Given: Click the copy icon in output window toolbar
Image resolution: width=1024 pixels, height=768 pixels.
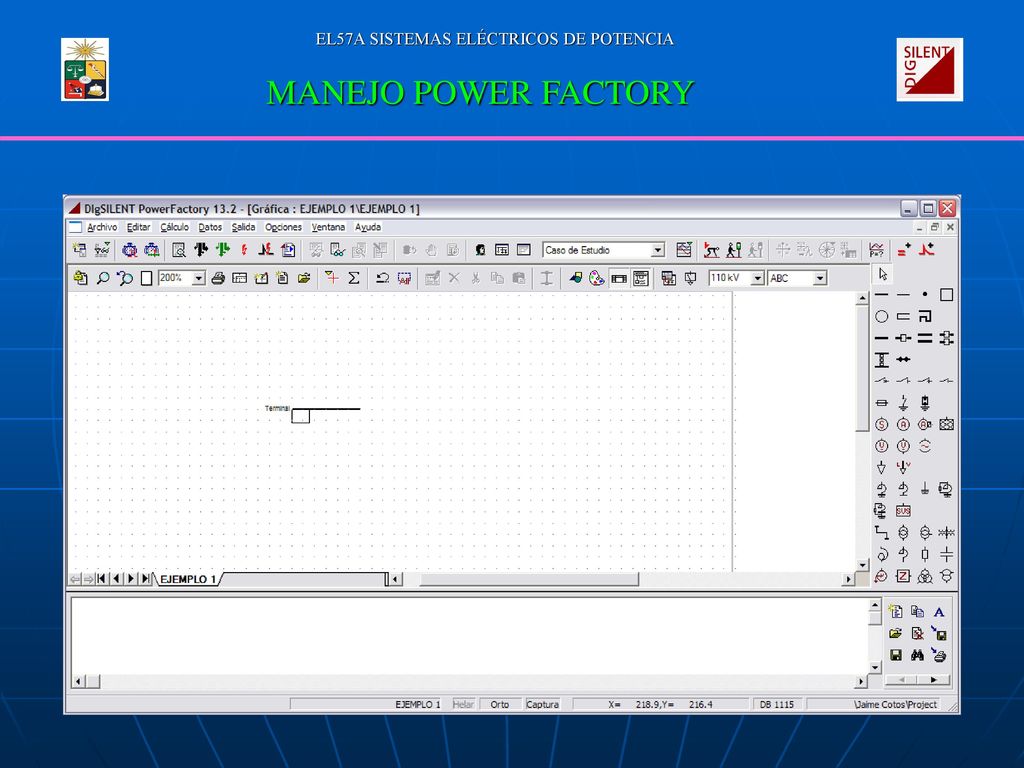Looking at the screenshot, I should [918, 613].
